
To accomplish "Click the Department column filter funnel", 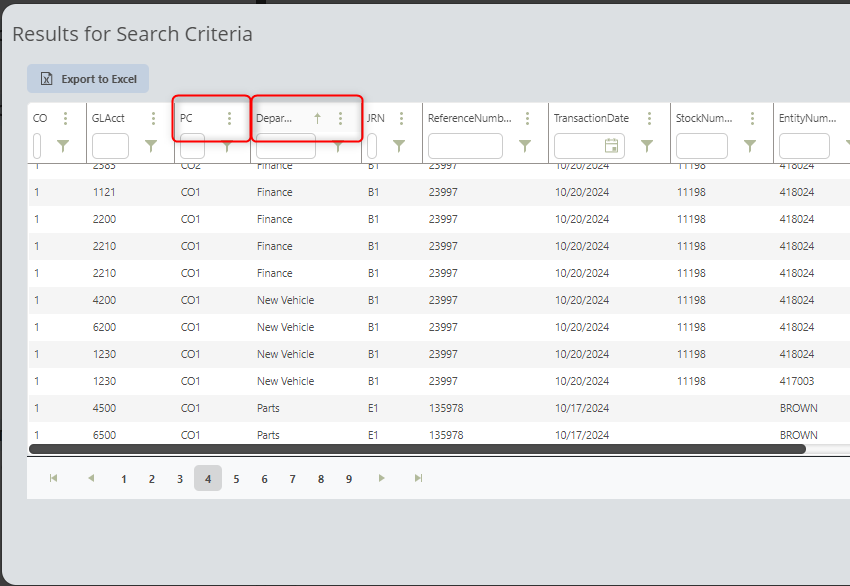I will tap(338, 146).
